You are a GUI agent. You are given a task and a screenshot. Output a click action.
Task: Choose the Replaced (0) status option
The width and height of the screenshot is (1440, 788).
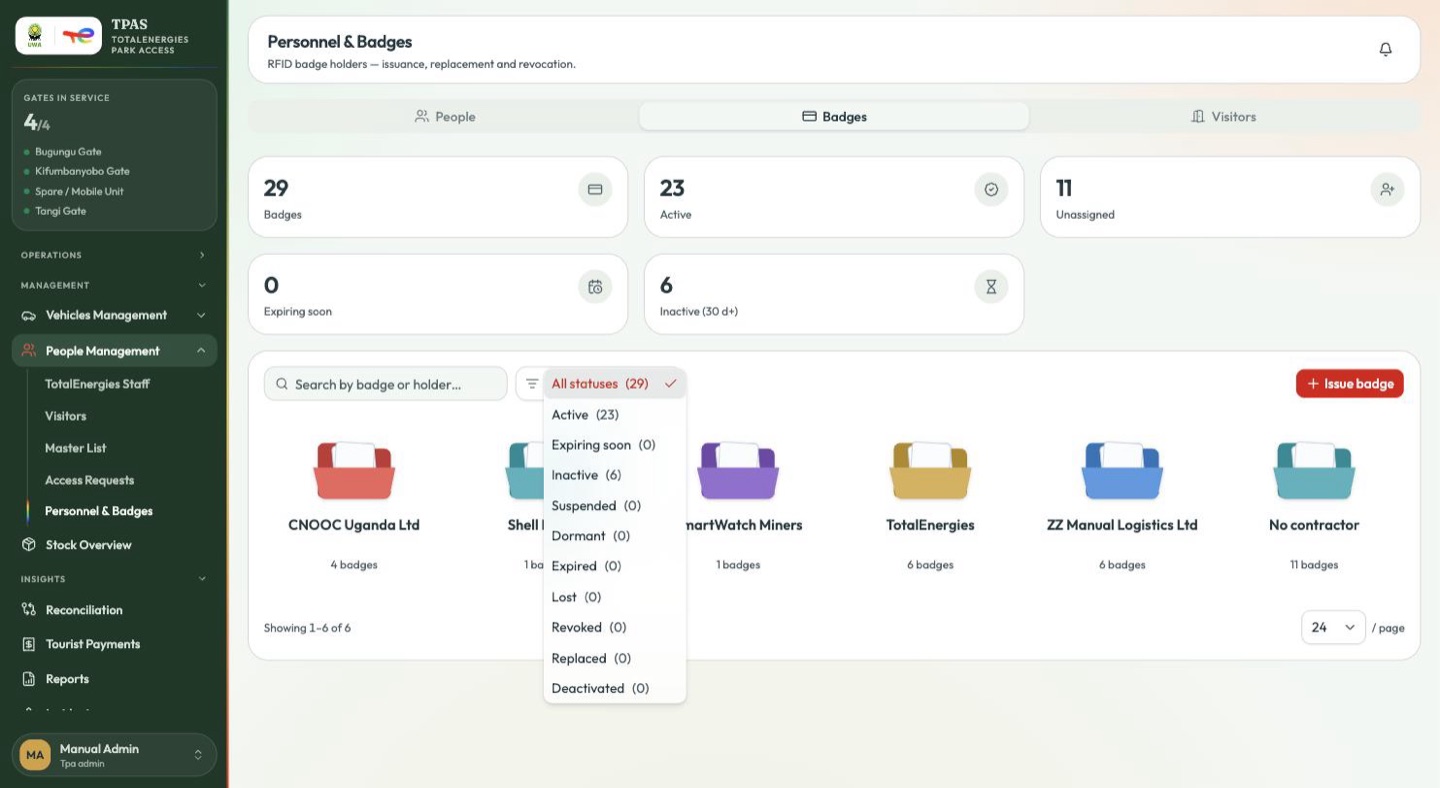click(615, 658)
